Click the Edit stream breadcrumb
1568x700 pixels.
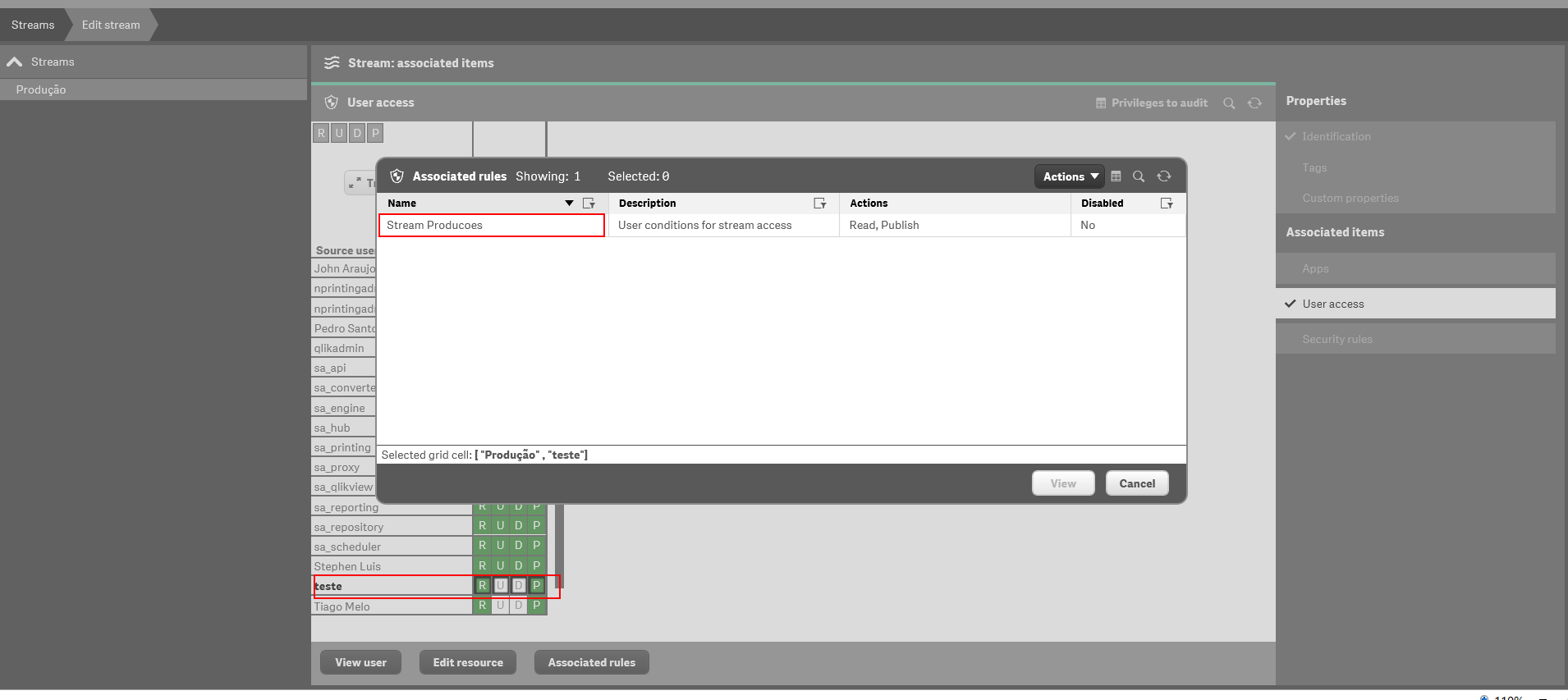111,25
